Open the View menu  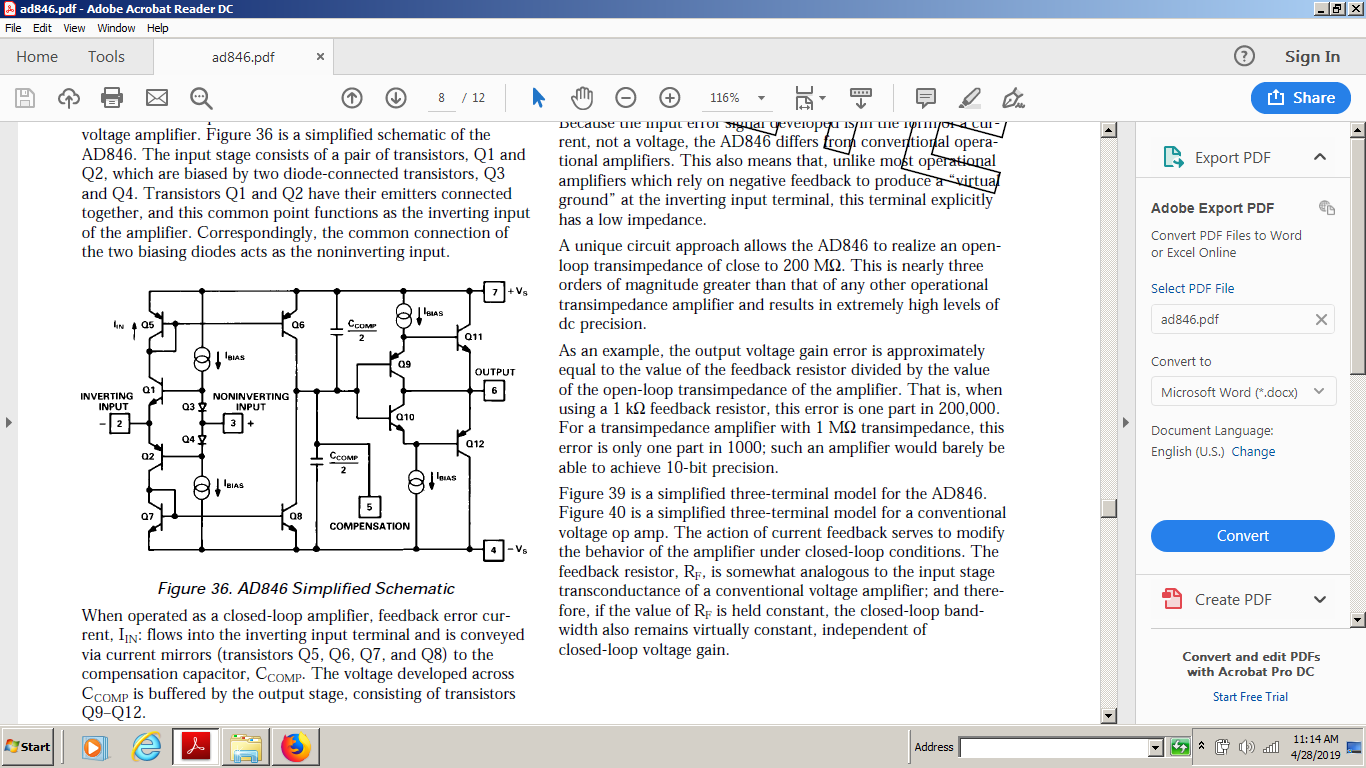click(x=74, y=28)
